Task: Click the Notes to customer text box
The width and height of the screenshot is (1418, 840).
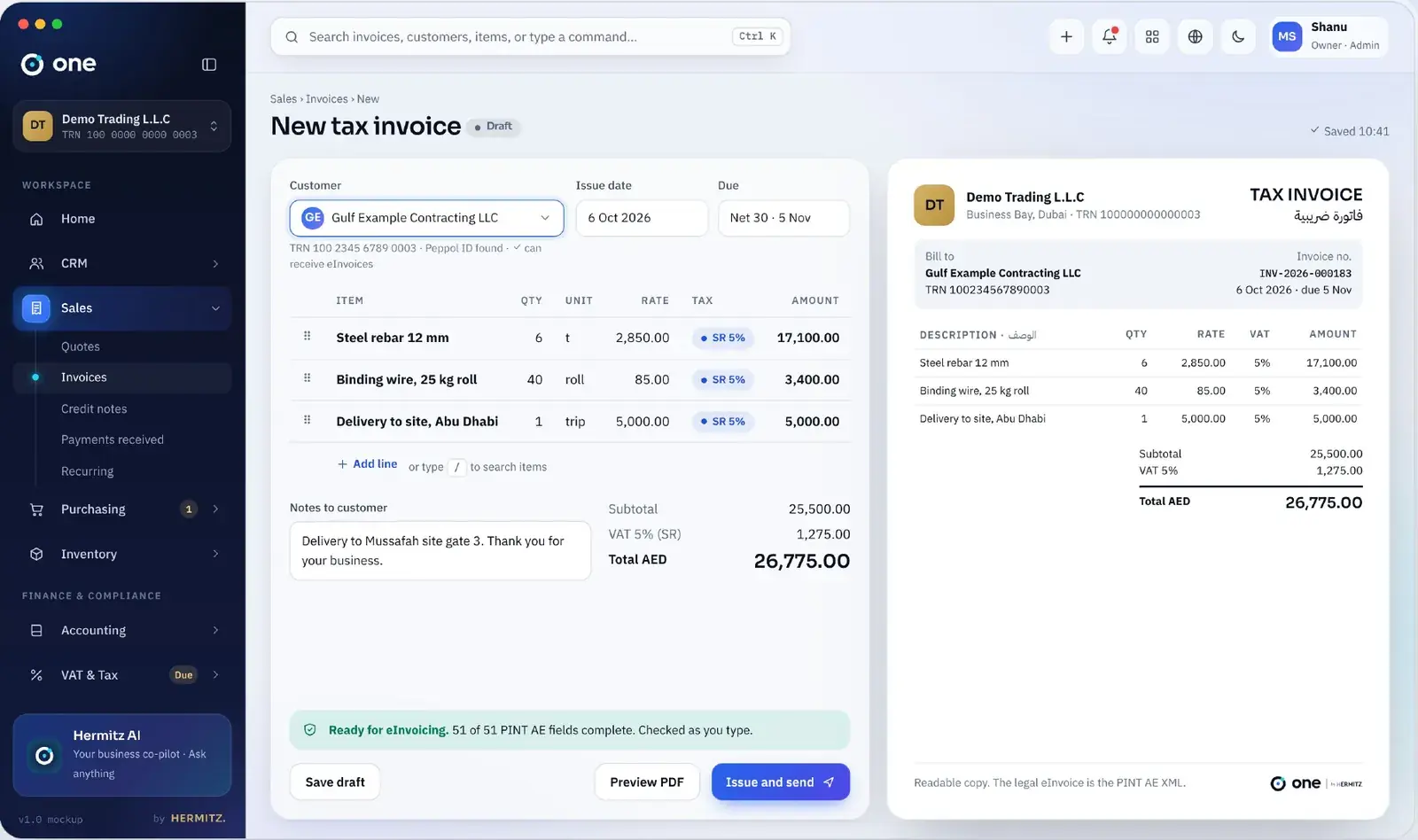Action: point(440,550)
